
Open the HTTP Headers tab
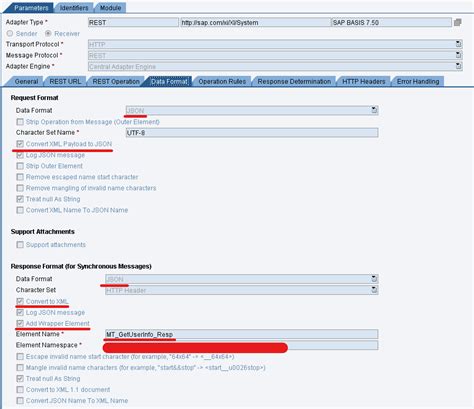363,81
